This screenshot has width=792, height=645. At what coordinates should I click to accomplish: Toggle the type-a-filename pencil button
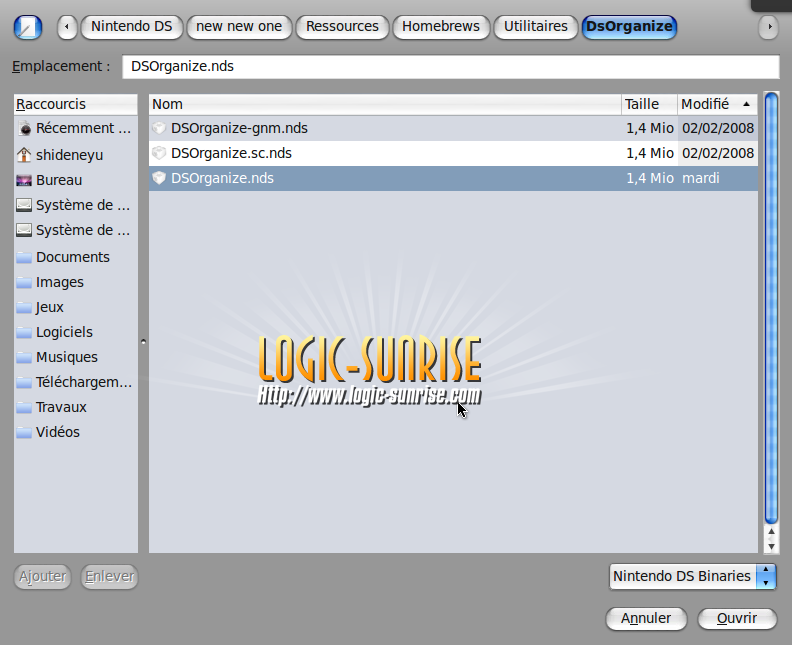point(28,27)
